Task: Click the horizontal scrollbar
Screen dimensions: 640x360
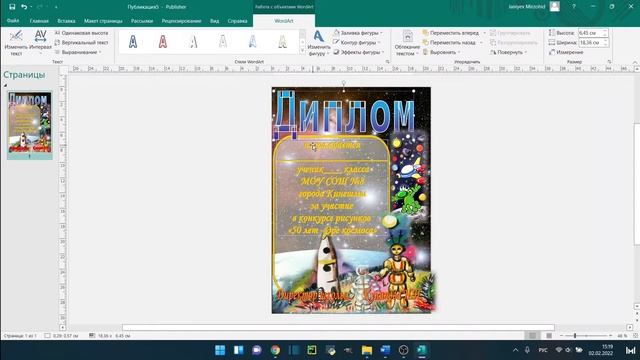Action: coord(338,327)
